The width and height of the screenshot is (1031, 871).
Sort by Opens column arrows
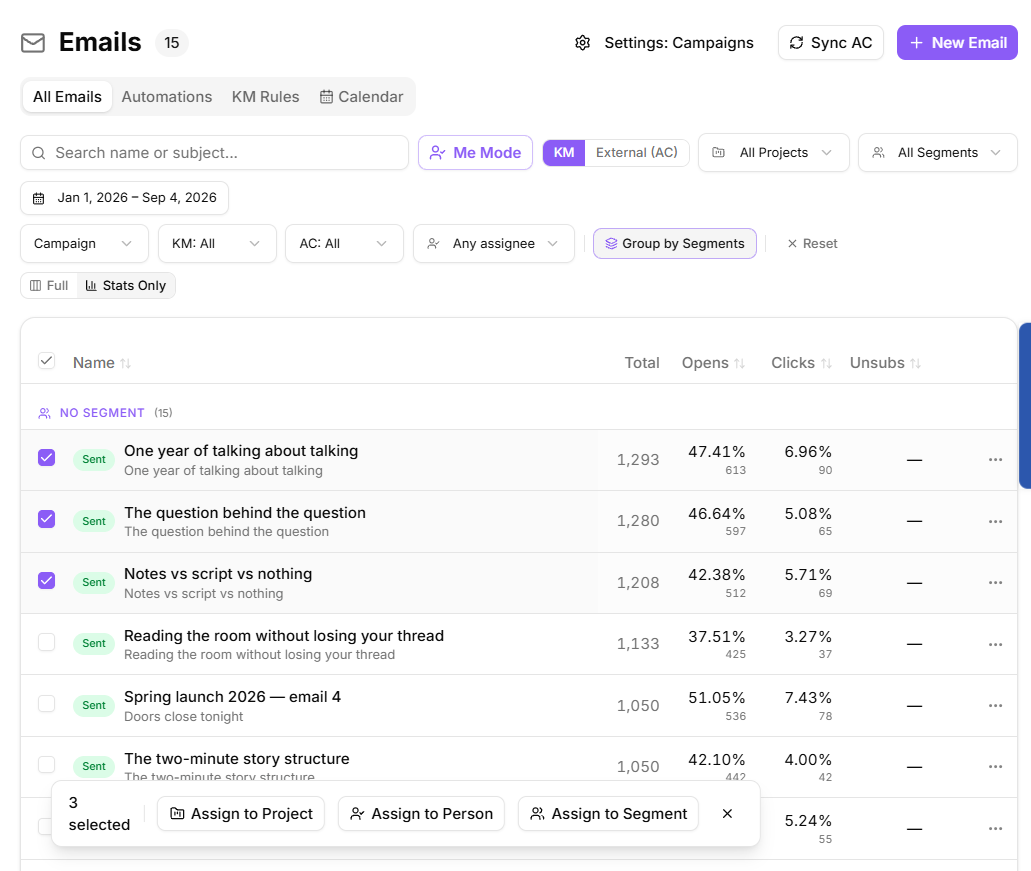(739, 363)
